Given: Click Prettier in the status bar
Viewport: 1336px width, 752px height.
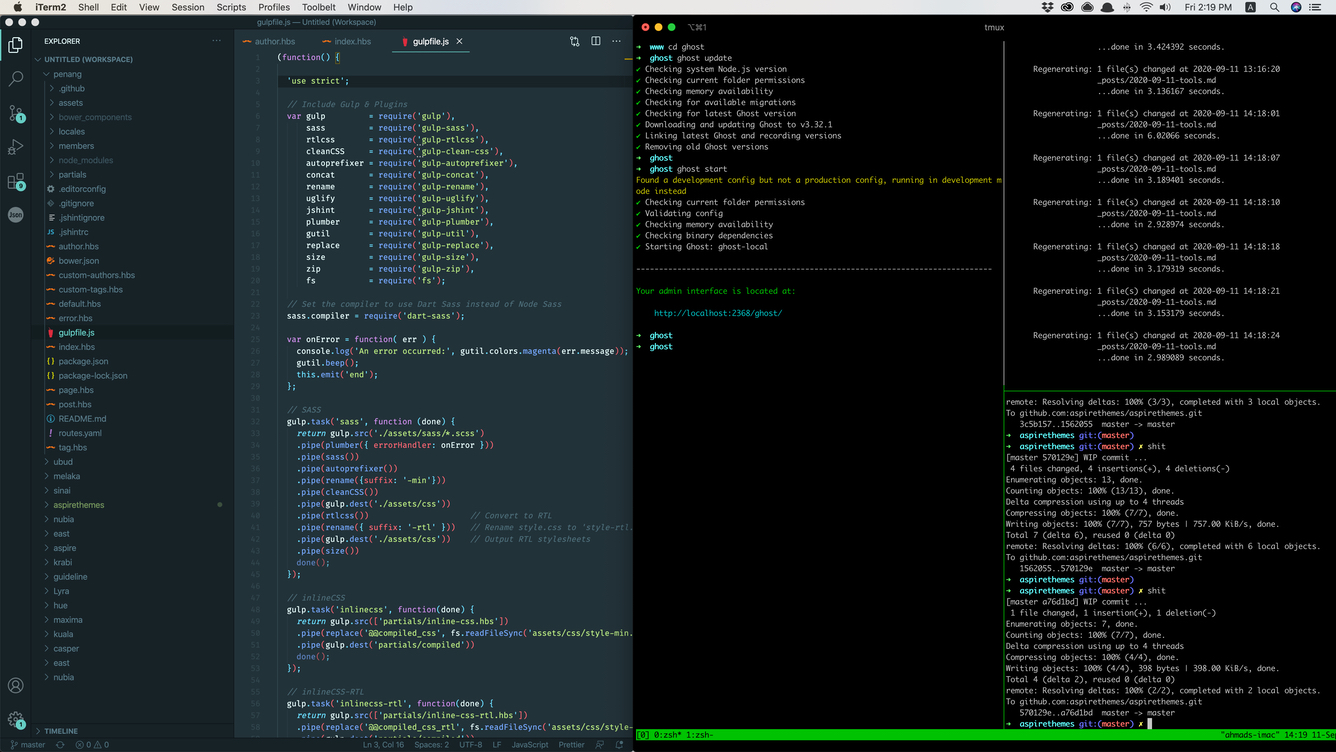Looking at the screenshot, I should [x=572, y=745].
